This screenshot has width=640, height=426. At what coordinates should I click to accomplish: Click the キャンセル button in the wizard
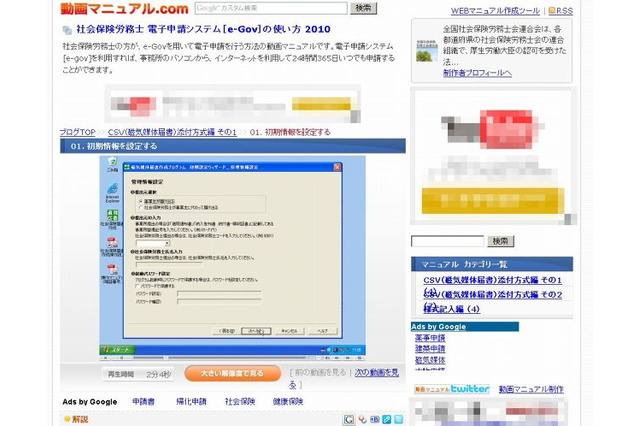click(289, 331)
